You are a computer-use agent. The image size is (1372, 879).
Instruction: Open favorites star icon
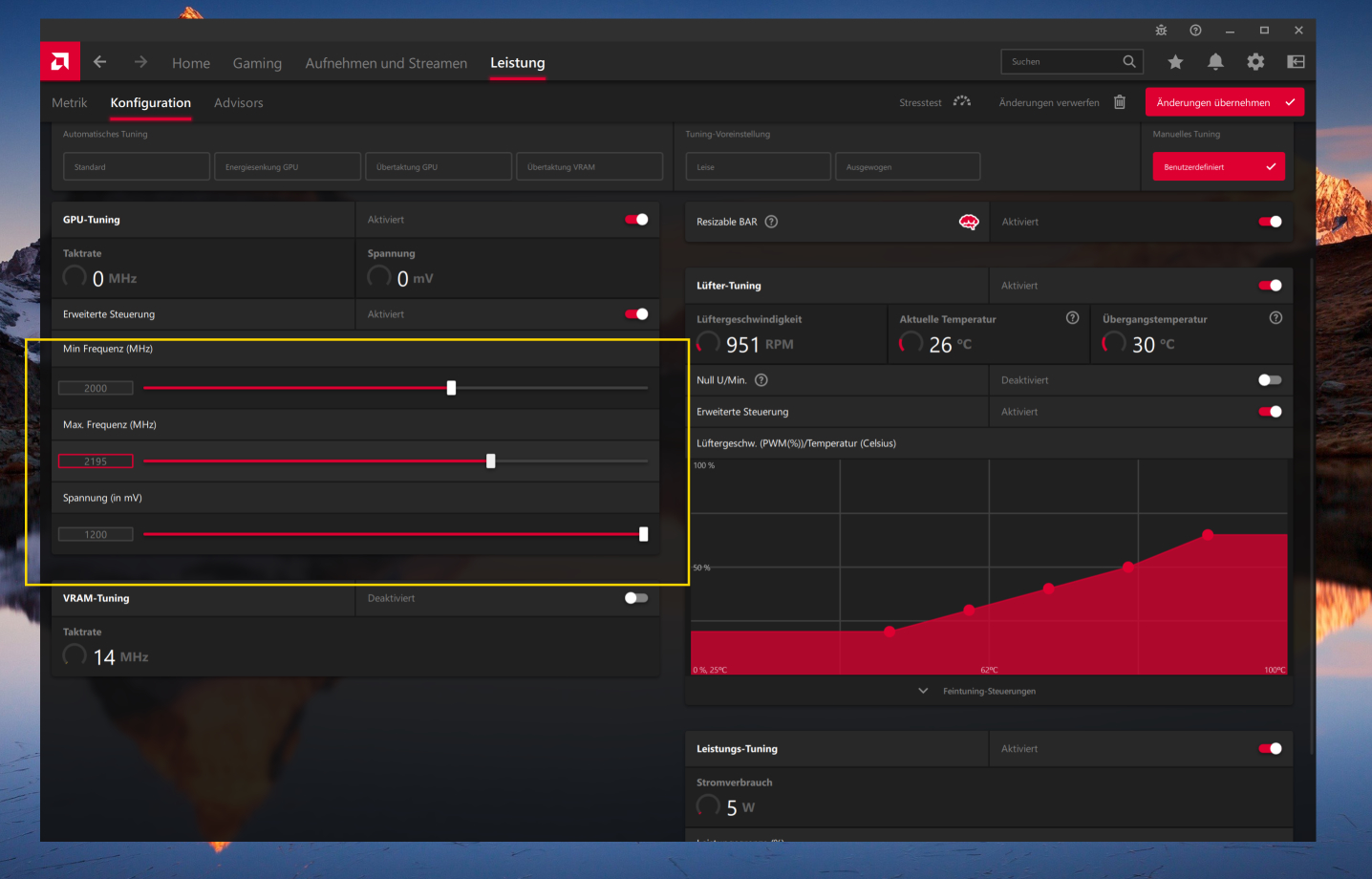coord(1175,62)
